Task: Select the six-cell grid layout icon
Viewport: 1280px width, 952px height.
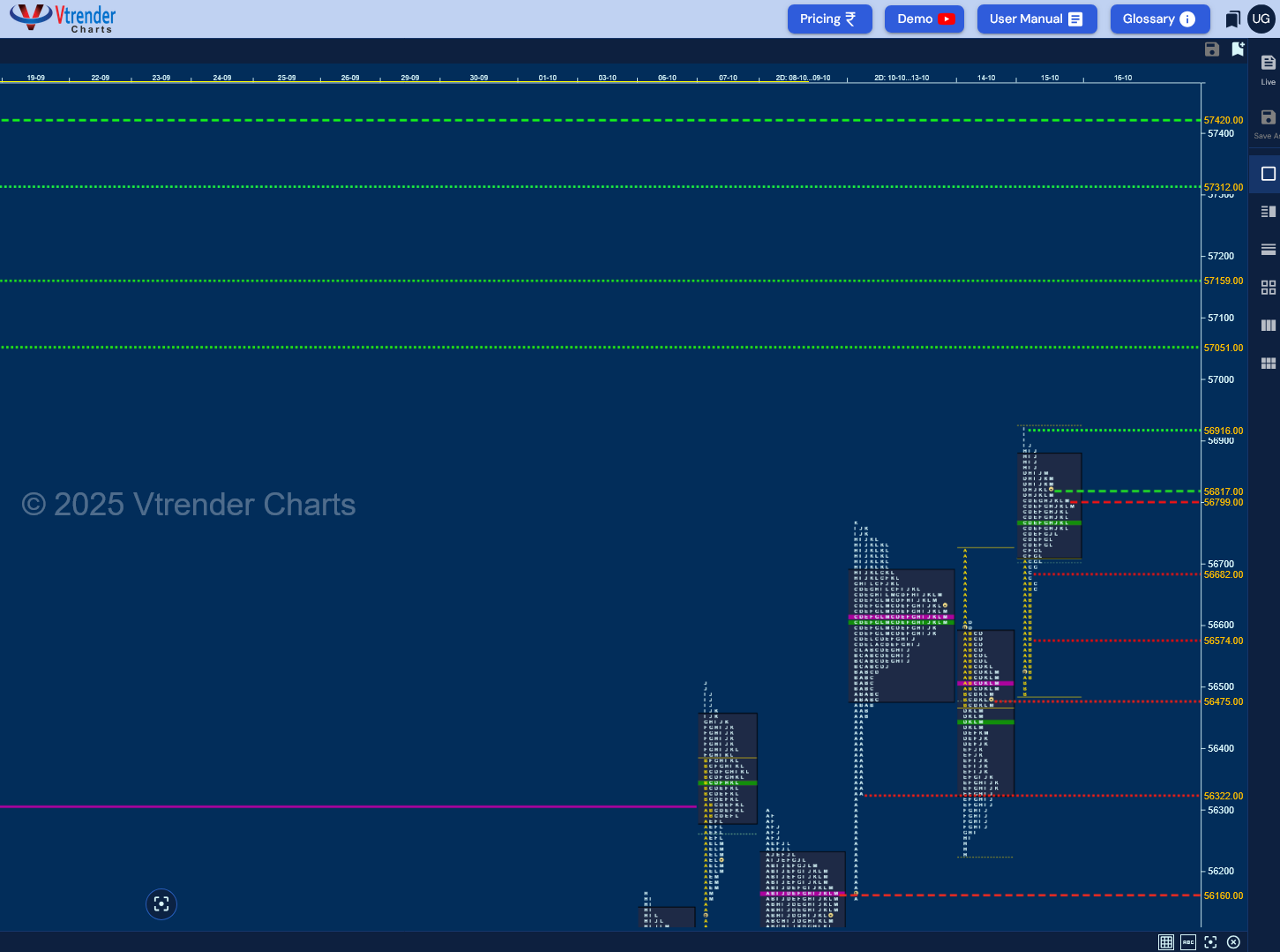Action: tap(1269, 364)
